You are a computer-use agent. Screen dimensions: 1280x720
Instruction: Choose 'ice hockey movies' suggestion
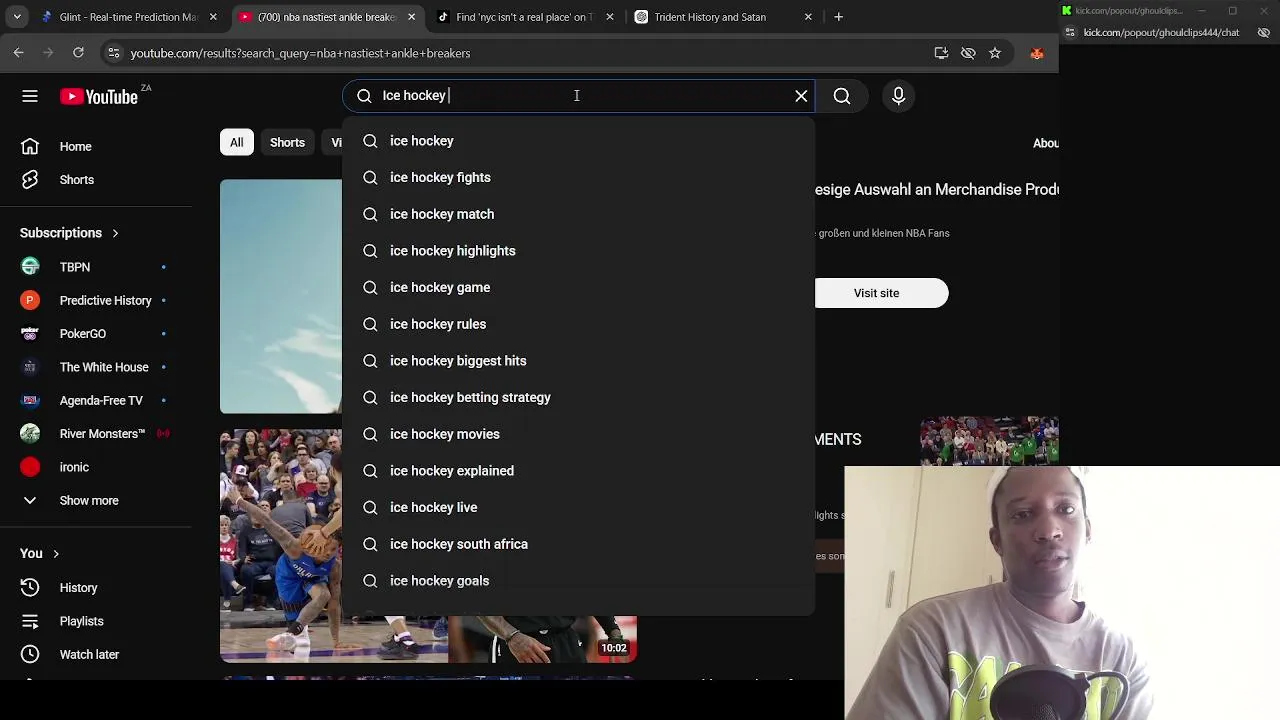click(x=578, y=434)
